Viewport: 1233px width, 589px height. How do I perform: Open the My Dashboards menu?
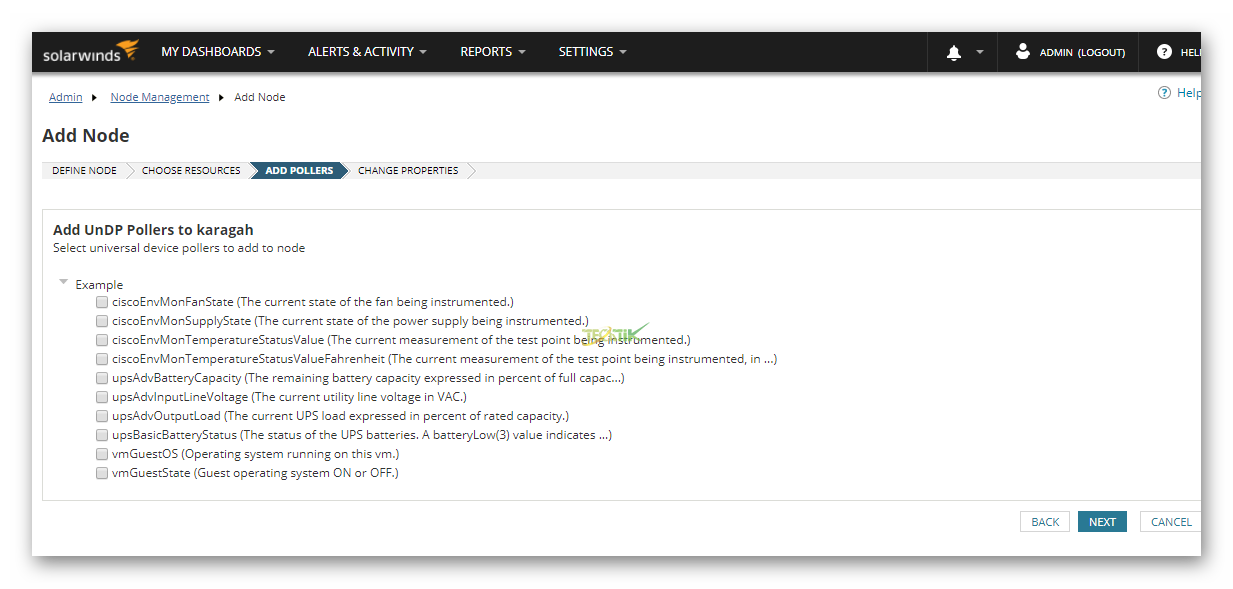217,52
